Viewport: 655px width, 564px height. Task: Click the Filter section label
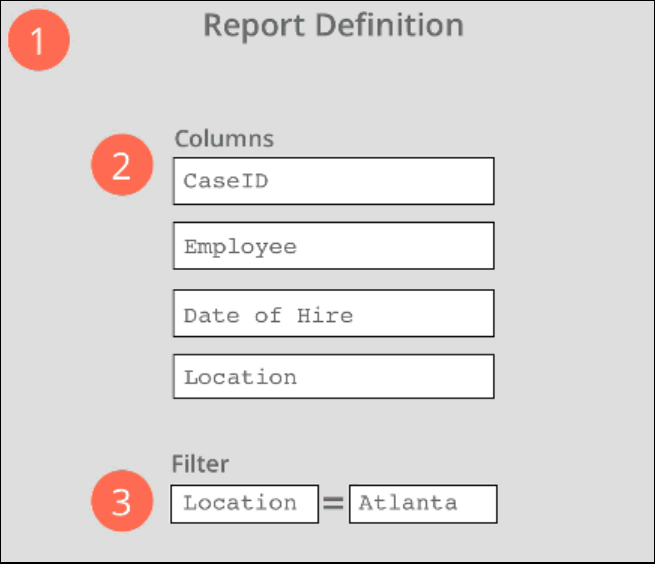(x=200, y=464)
